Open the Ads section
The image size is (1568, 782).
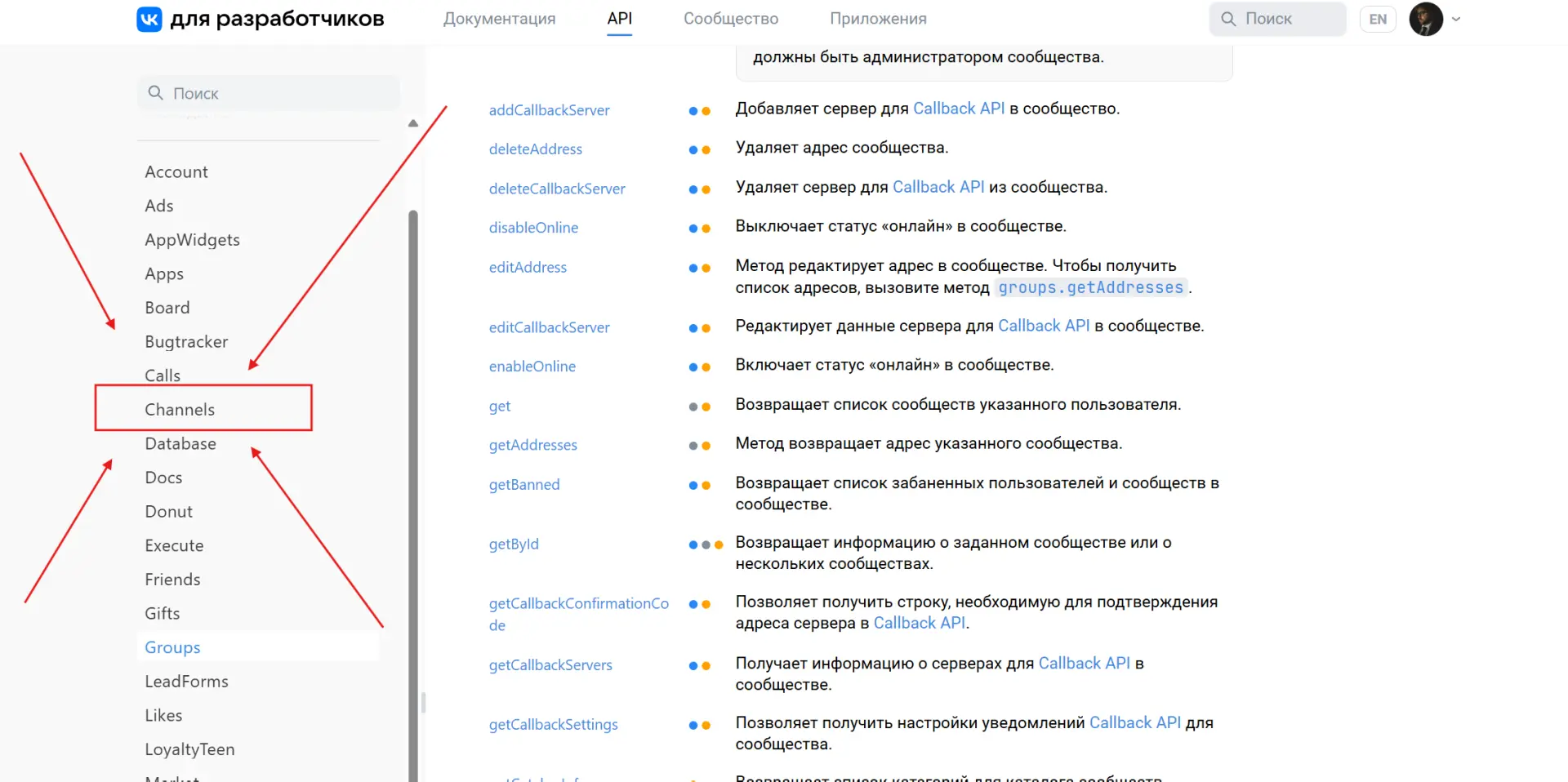(x=159, y=206)
